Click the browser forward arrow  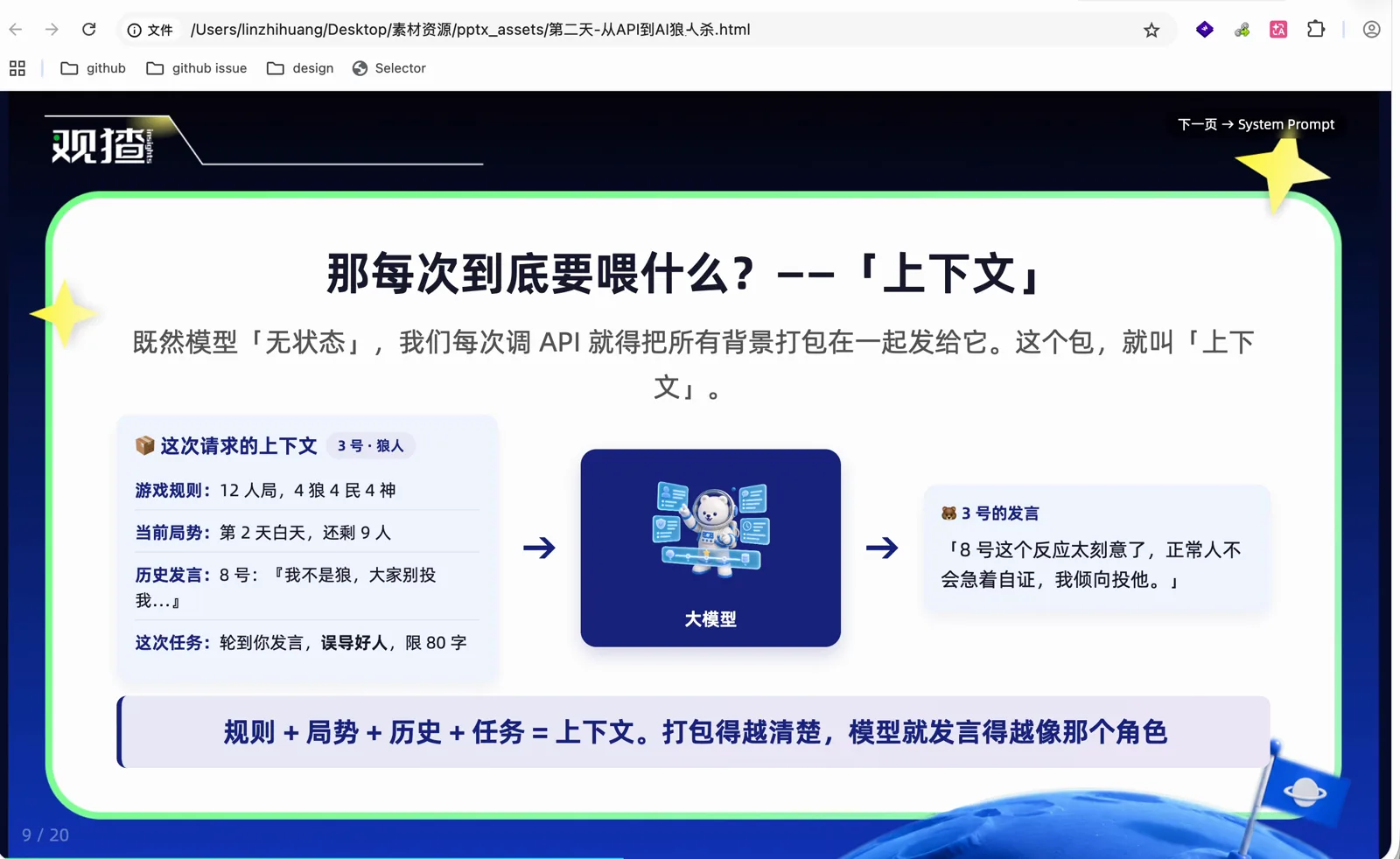[52, 30]
